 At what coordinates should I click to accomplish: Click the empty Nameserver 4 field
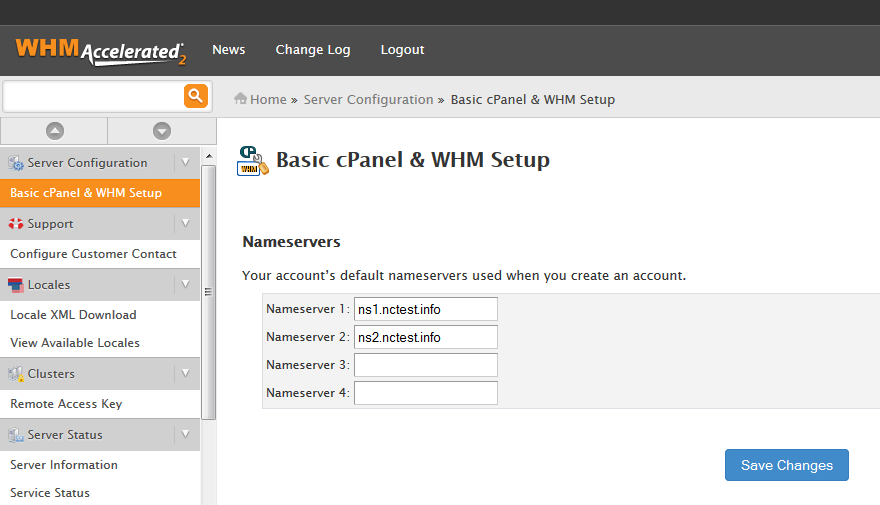(x=425, y=393)
